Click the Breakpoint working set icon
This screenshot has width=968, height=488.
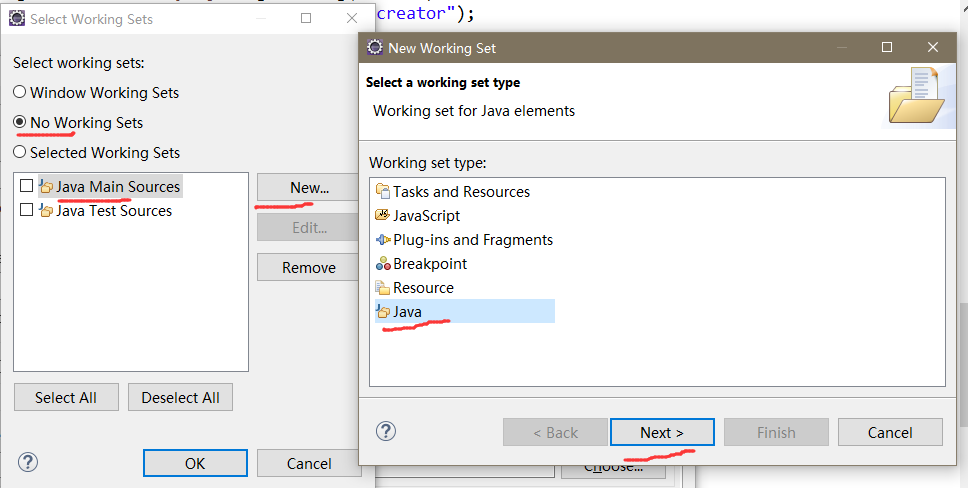383,264
